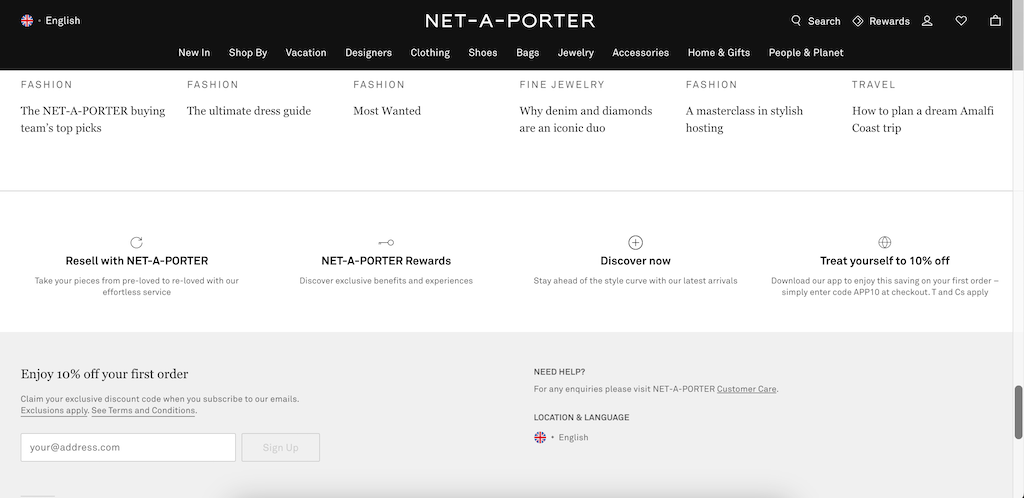Open the English language selector in header
The height and width of the screenshot is (498, 1024).
coord(51,21)
